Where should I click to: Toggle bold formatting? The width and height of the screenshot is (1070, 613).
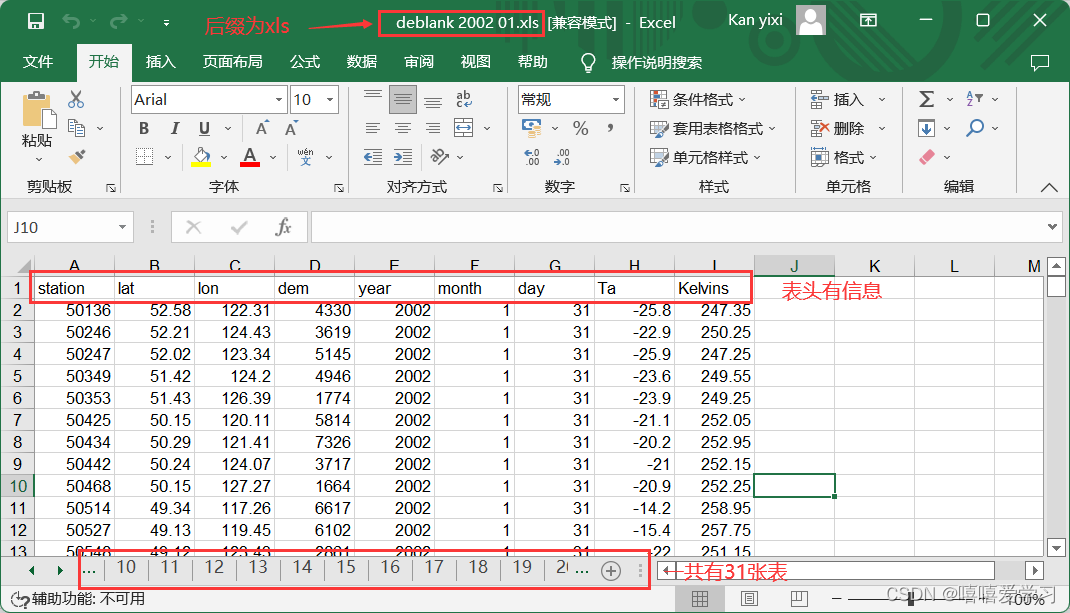(143, 128)
